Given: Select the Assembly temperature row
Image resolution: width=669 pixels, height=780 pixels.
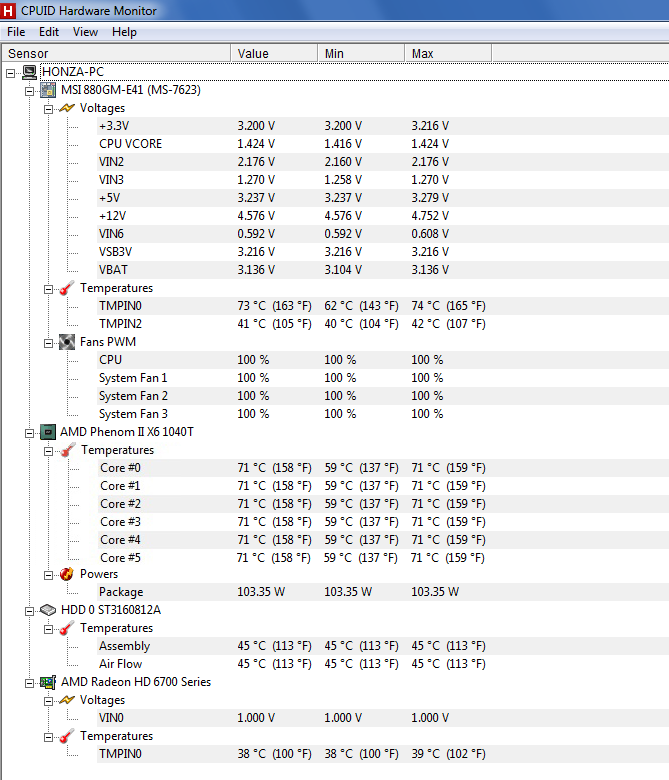Looking at the screenshot, I should click(x=383, y=646).
